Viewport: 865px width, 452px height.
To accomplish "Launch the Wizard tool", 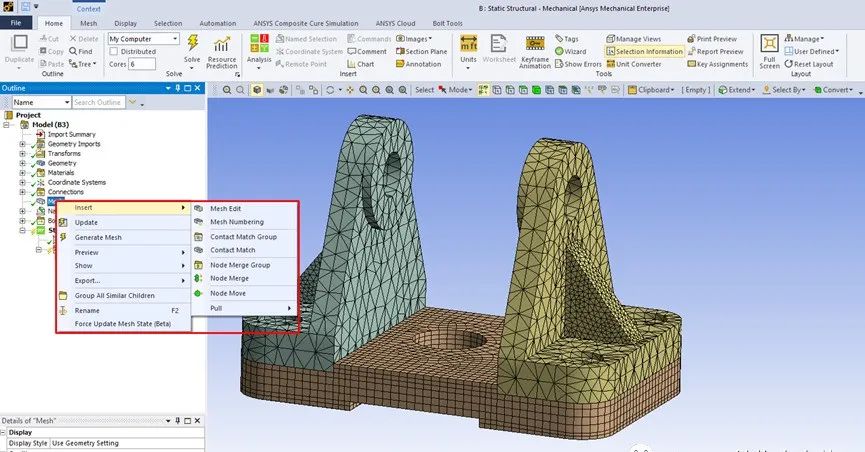I will (x=570, y=51).
